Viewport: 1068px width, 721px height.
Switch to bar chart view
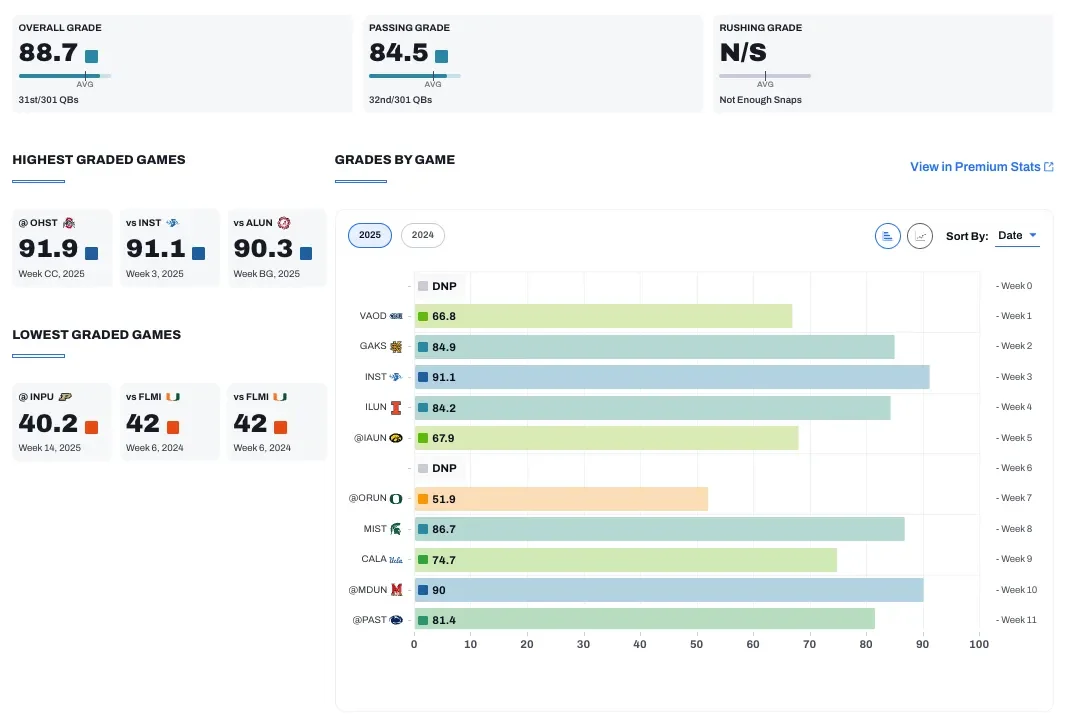pos(887,236)
